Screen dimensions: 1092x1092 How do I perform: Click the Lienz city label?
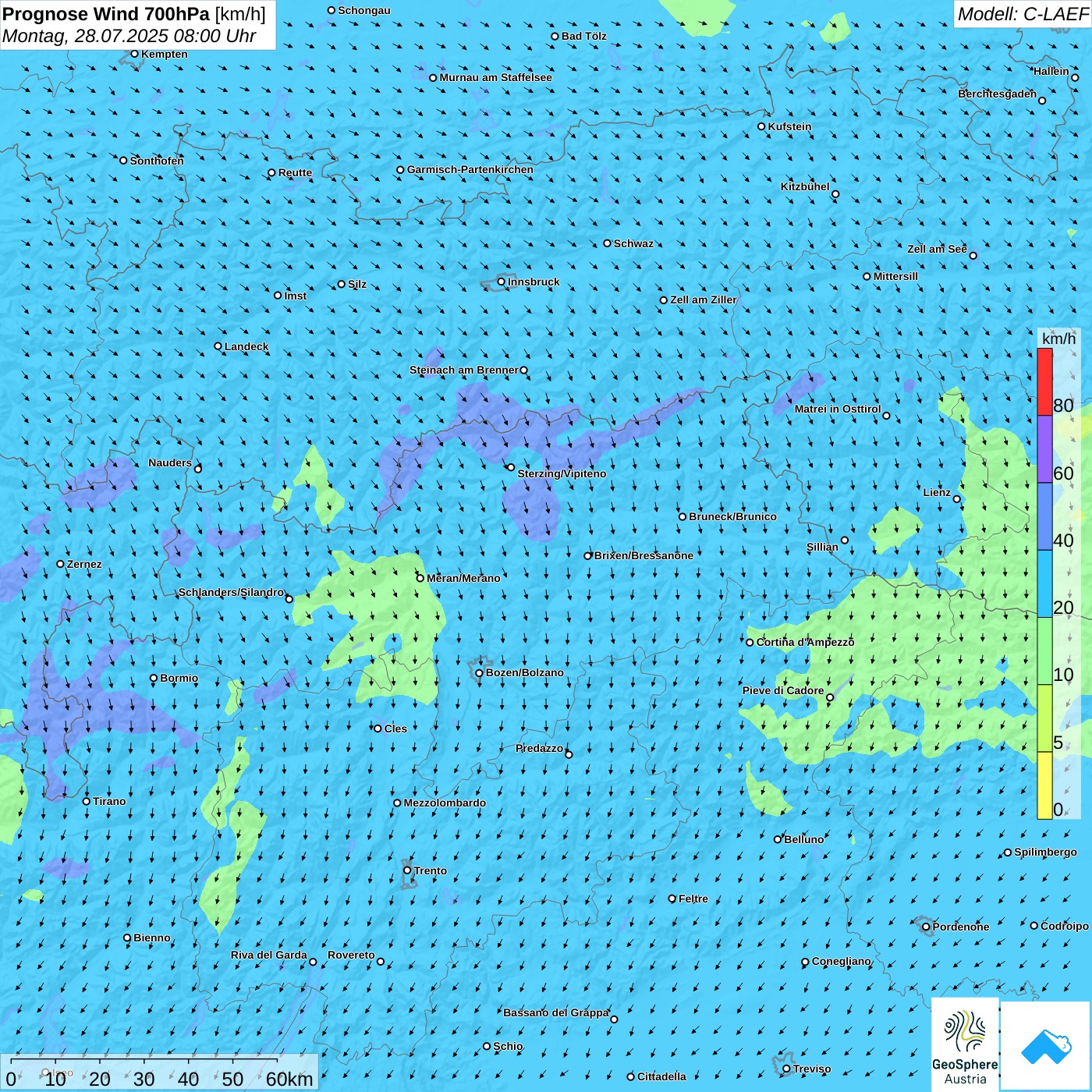(x=937, y=492)
